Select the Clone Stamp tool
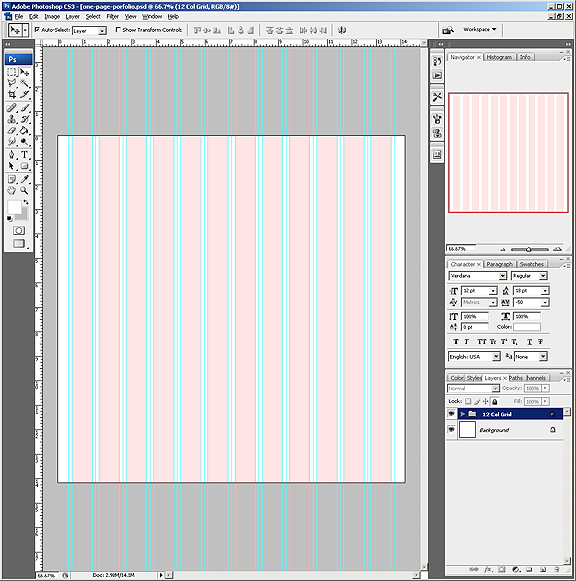The width and height of the screenshot is (576, 581). click(x=11, y=119)
